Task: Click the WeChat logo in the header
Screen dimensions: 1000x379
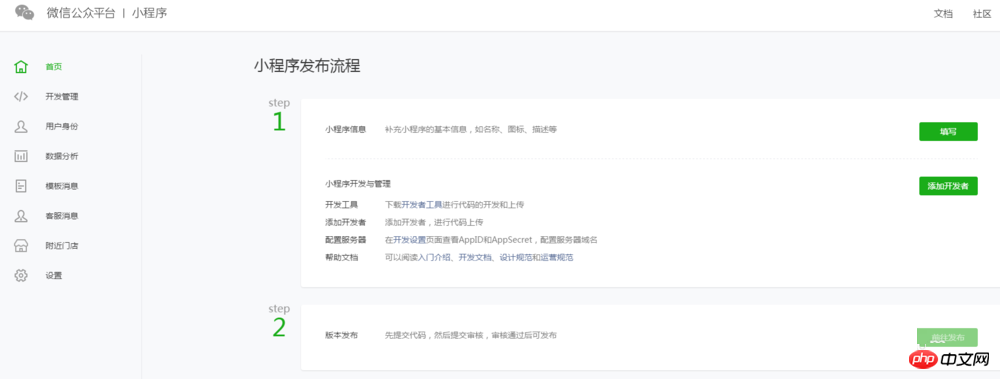Action: [25, 13]
